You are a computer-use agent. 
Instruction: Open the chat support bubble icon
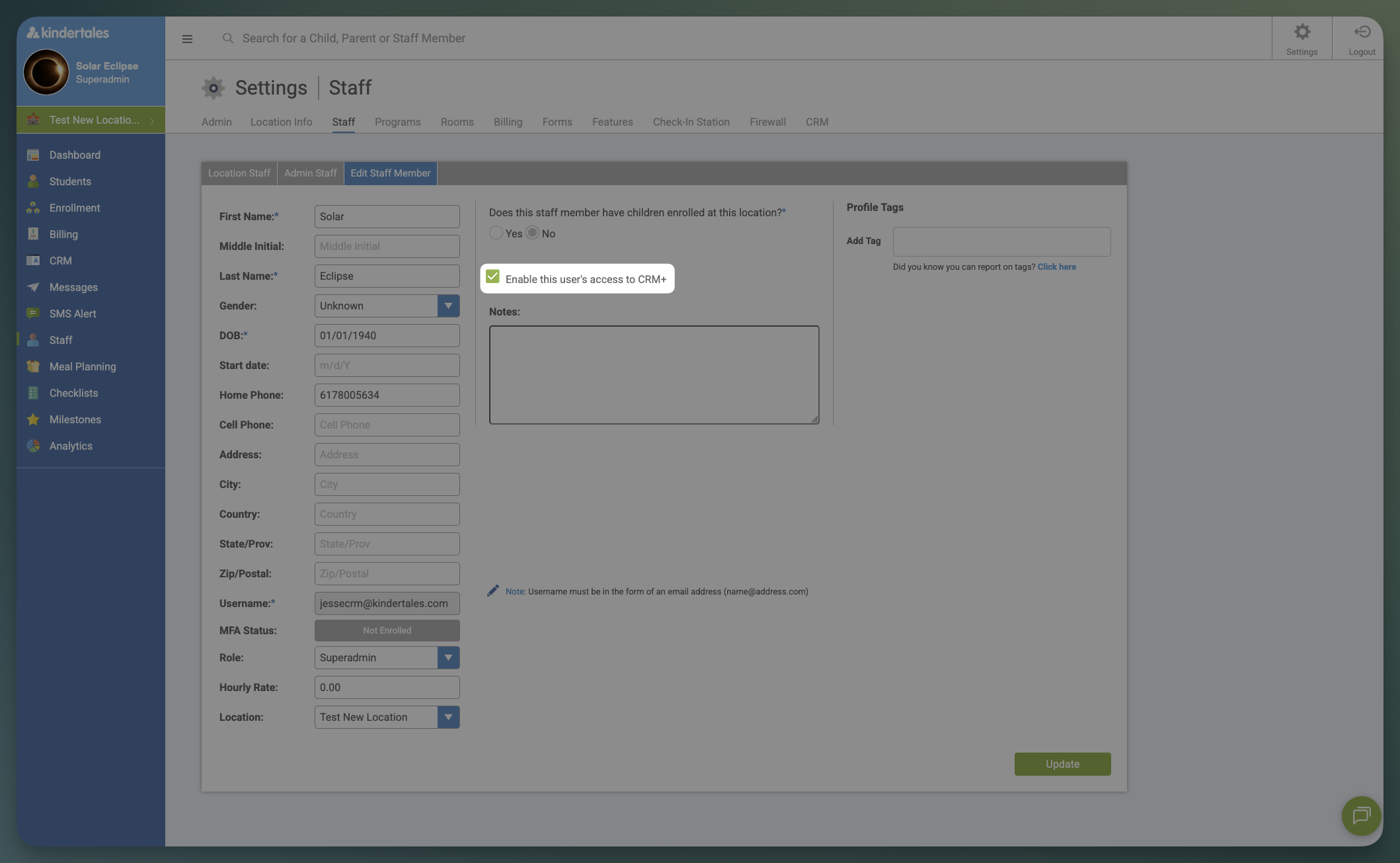1360,815
